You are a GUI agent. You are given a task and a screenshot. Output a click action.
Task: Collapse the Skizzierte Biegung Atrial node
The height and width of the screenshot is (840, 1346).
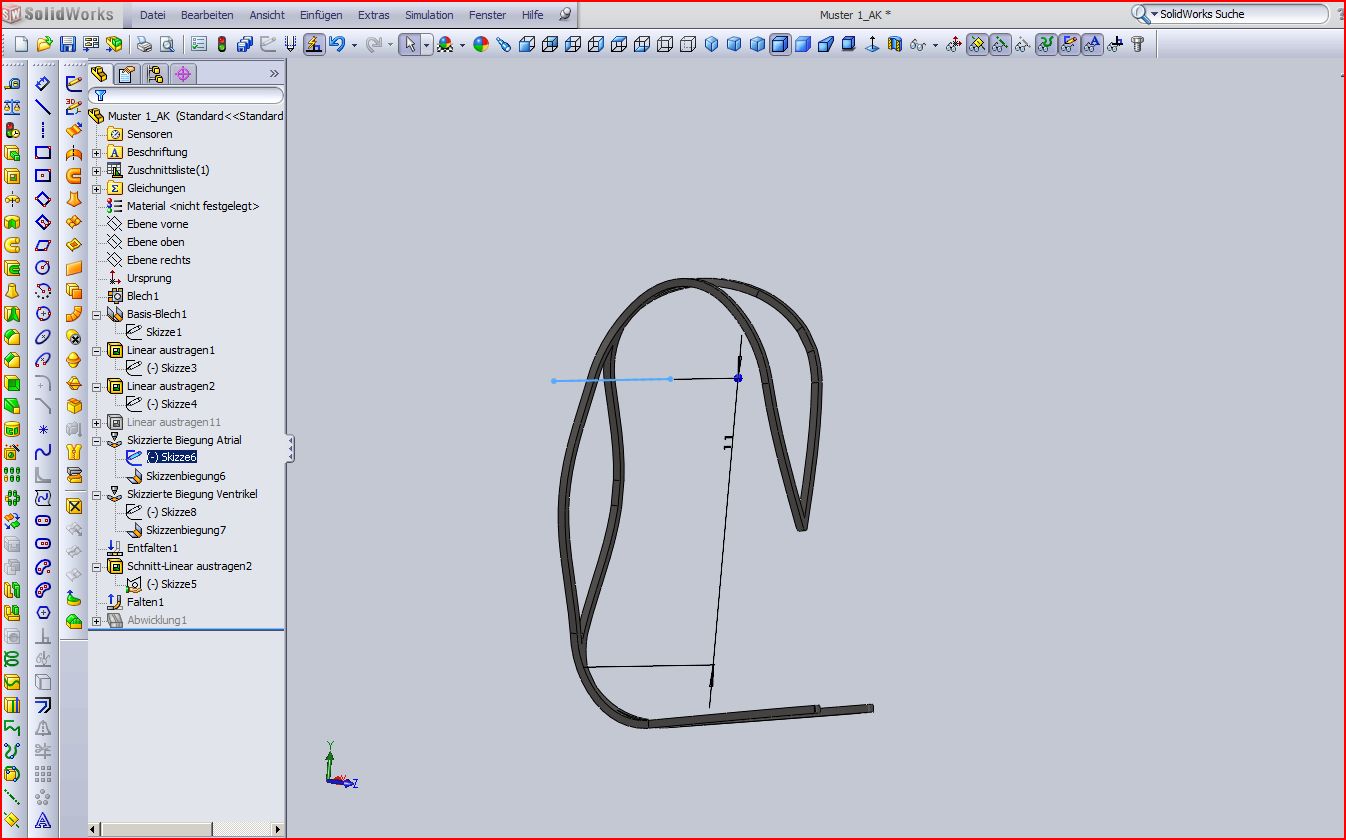pyautogui.click(x=97, y=441)
